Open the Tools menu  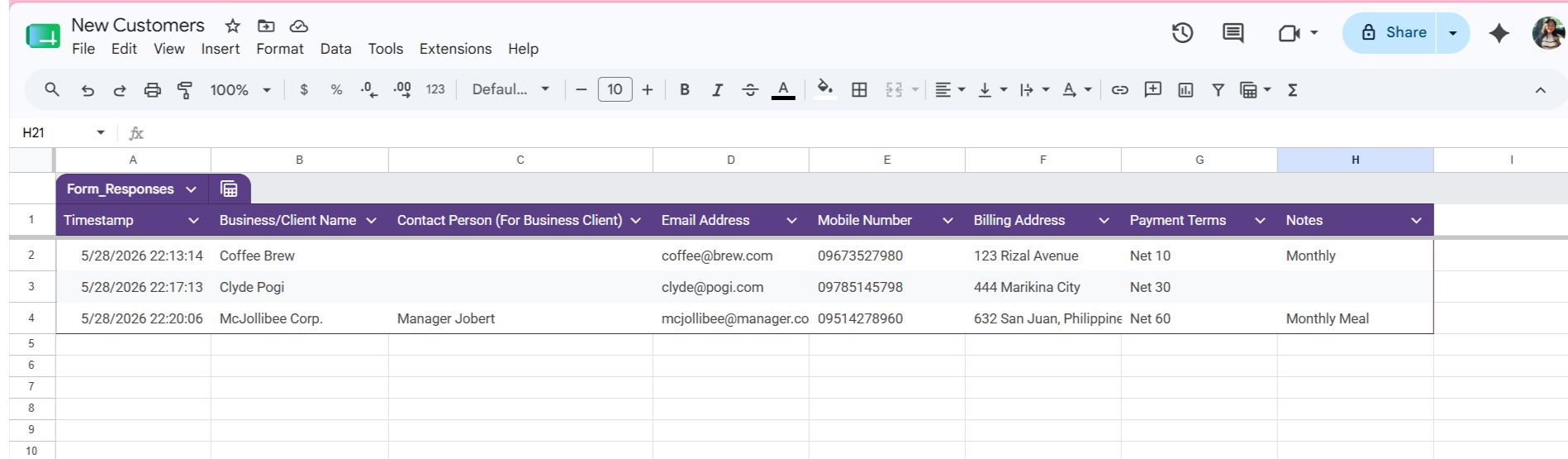click(x=386, y=49)
